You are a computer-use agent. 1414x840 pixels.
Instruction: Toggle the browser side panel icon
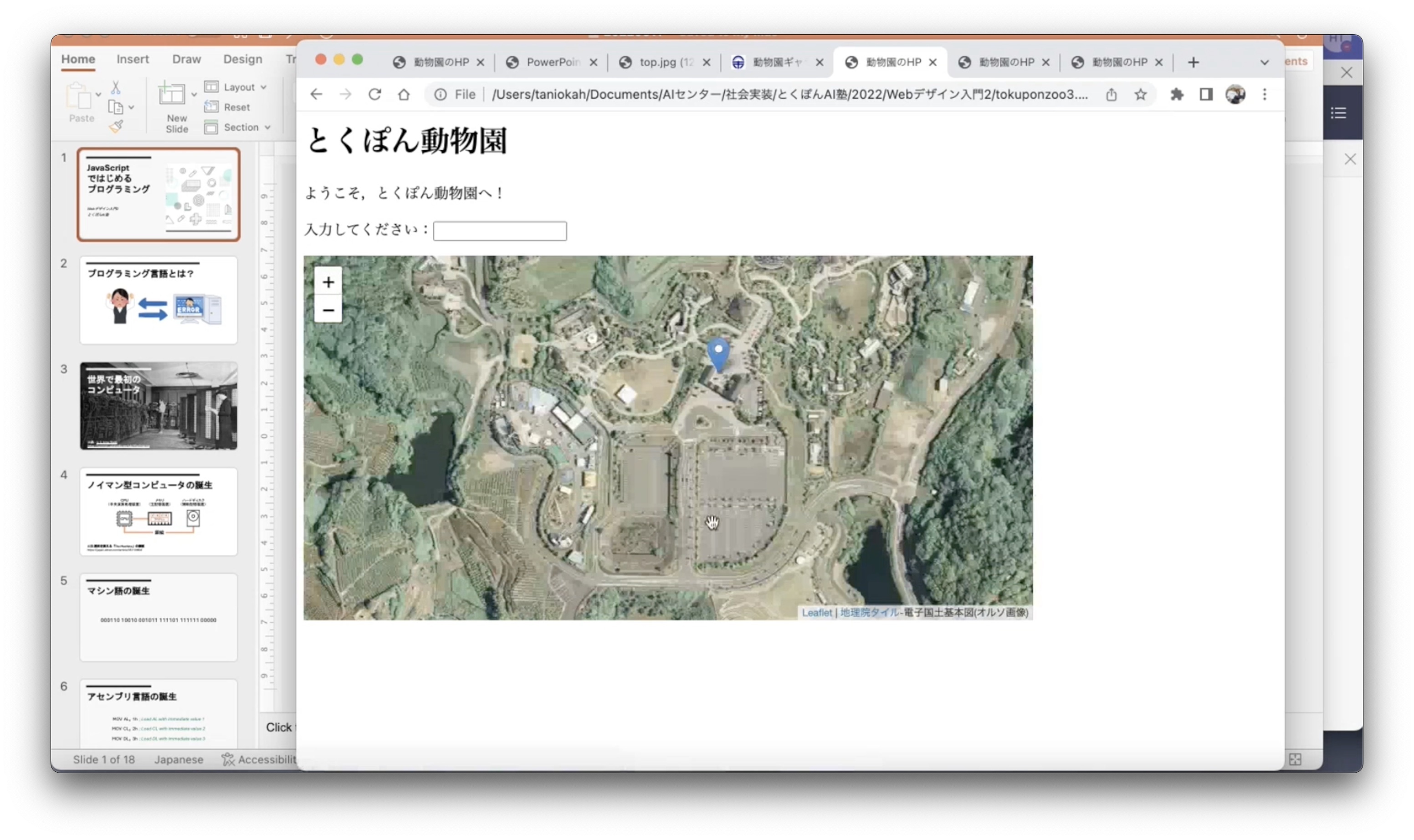pos(1206,95)
